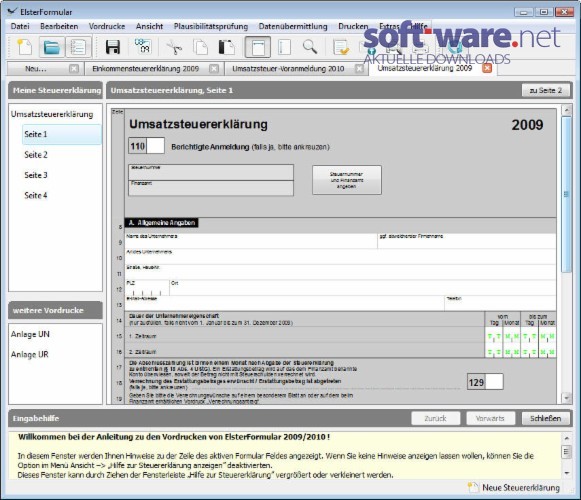Open the Drucken menu
Image resolution: width=581 pixels, height=500 pixels.
[353, 26]
